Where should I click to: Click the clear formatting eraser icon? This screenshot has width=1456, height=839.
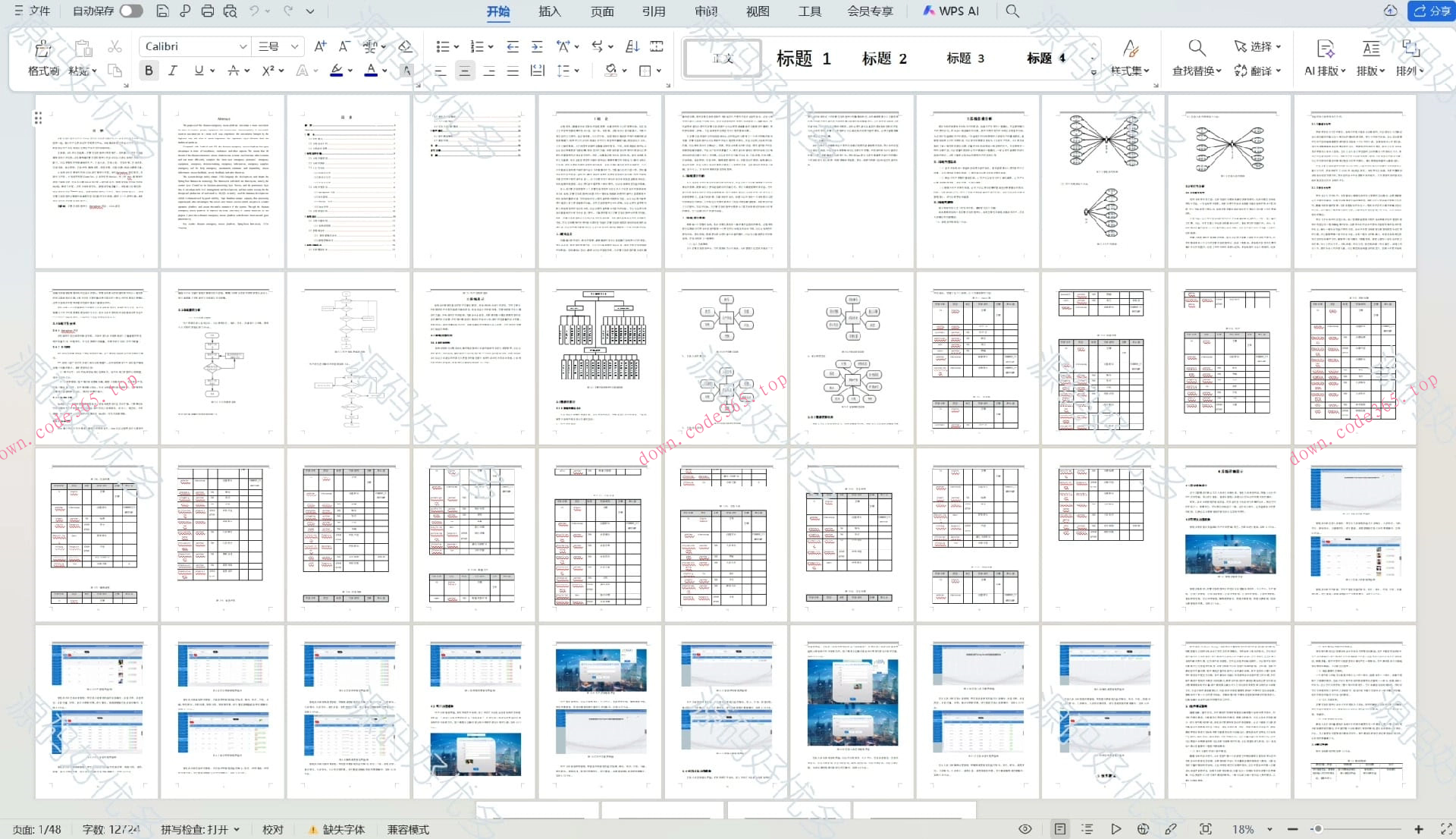click(406, 46)
